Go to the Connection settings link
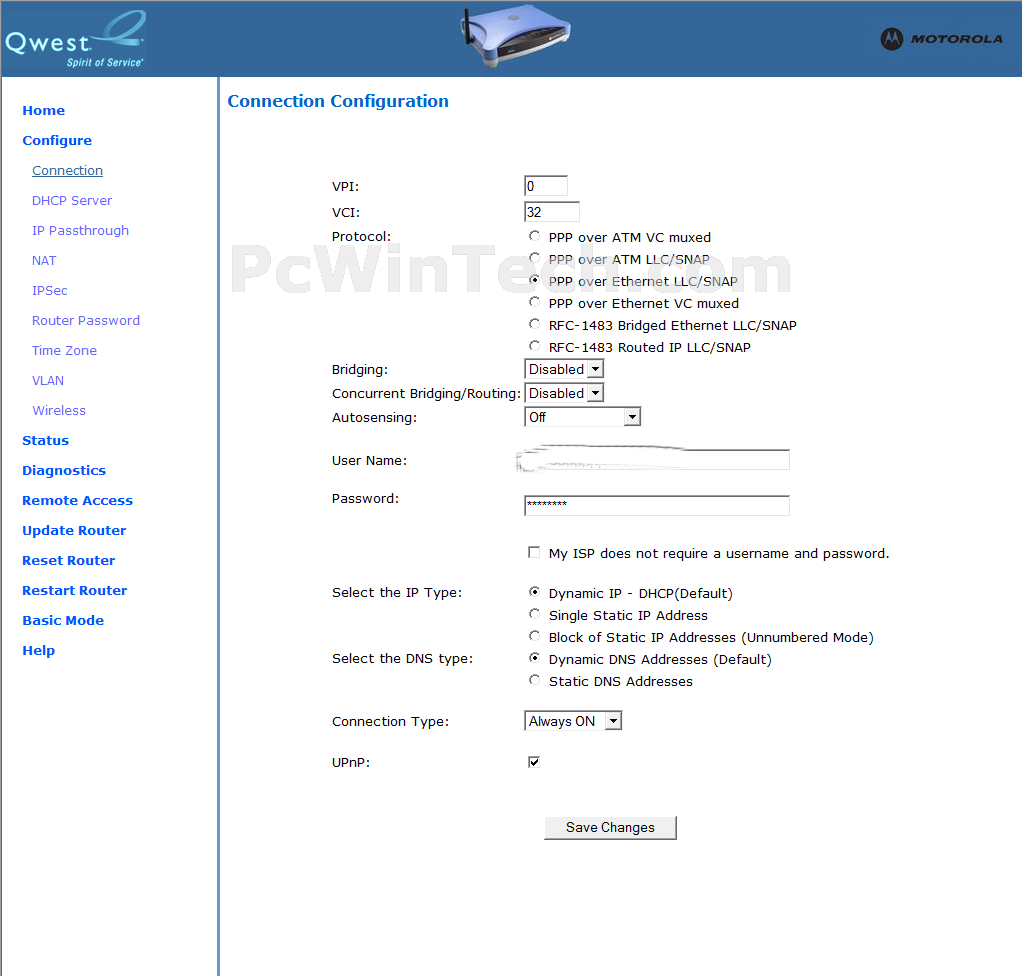The height and width of the screenshot is (976, 1022). (x=68, y=170)
